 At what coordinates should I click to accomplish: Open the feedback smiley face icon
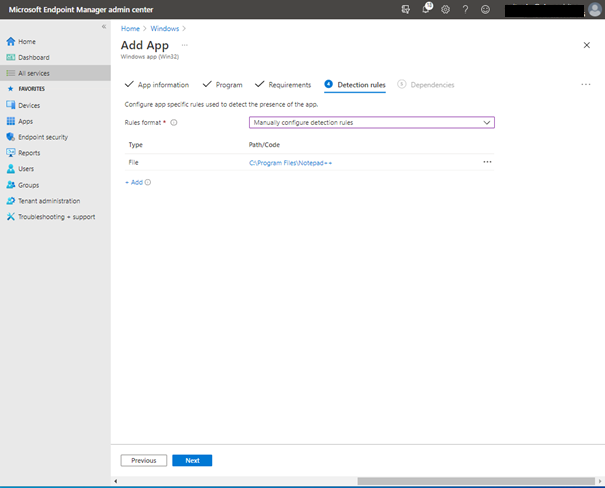point(485,9)
